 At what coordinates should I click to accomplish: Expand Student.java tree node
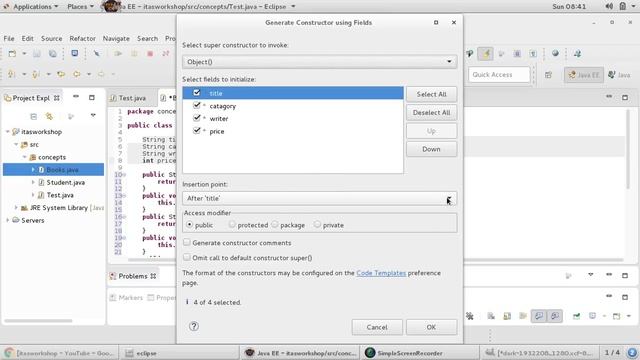point(33,182)
